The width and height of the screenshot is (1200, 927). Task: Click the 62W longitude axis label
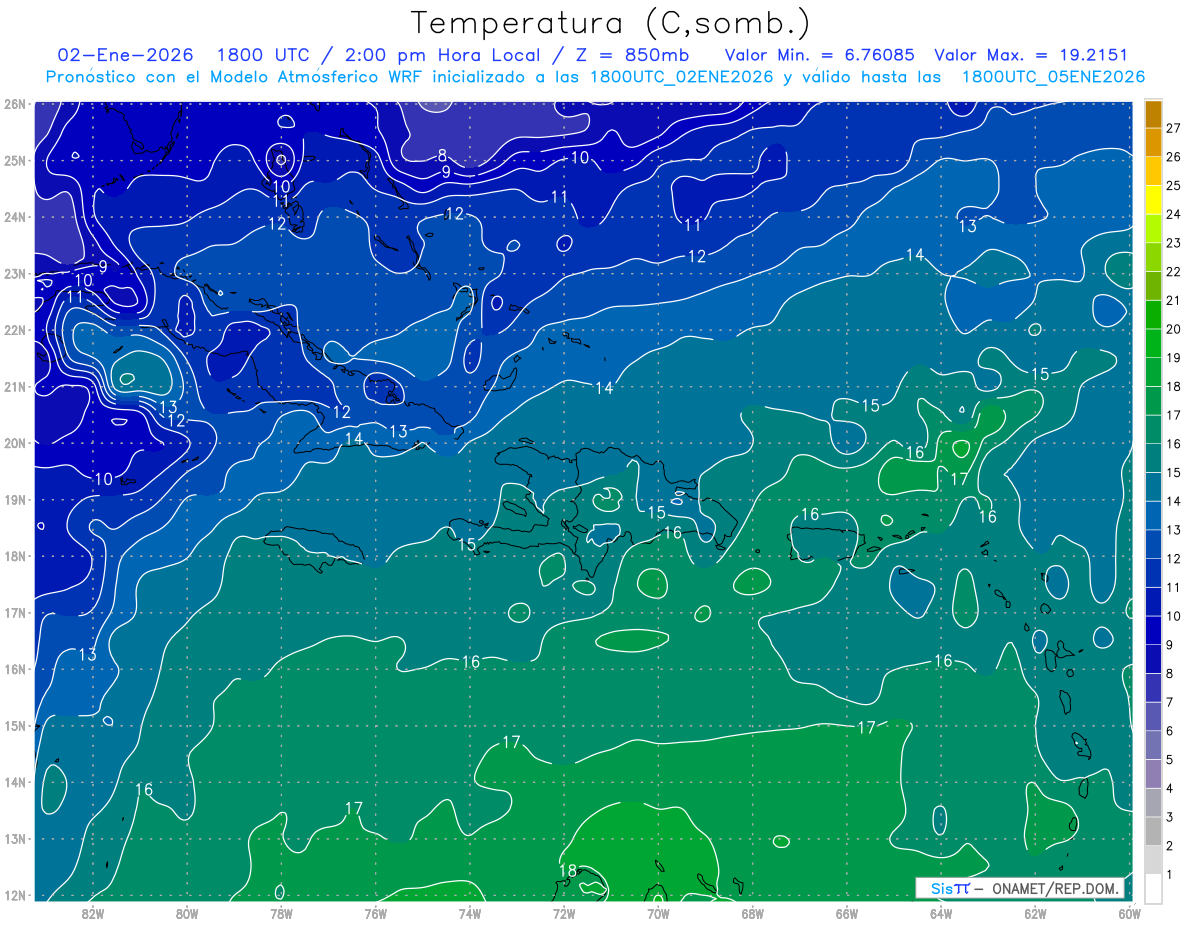click(x=1035, y=913)
